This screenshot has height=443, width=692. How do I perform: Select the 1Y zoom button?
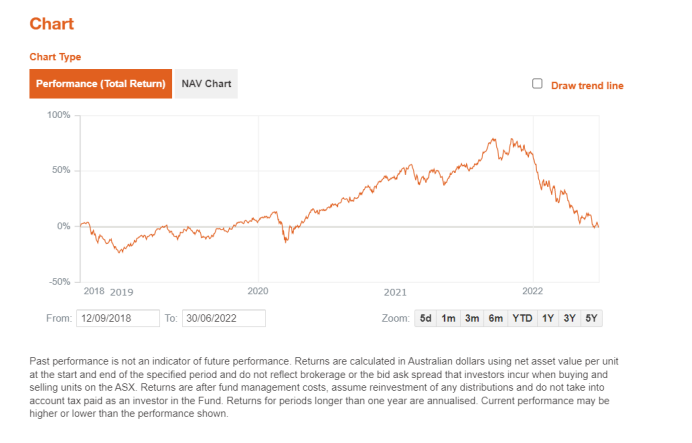coord(548,319)
